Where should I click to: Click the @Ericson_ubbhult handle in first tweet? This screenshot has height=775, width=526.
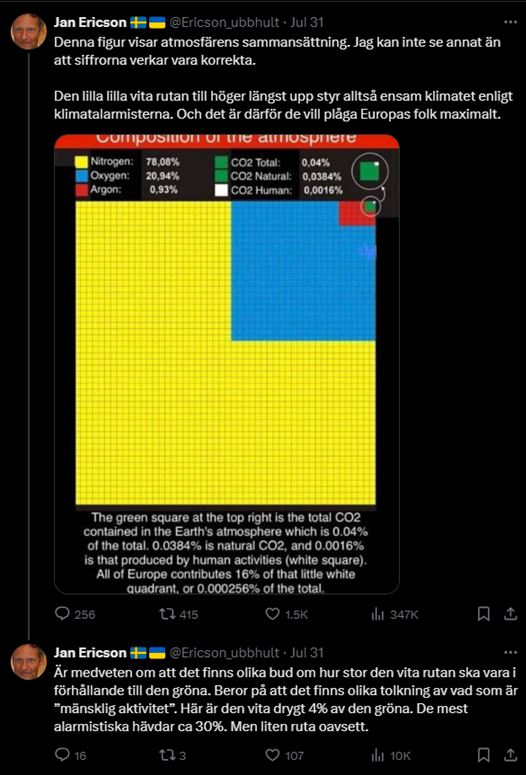(224, 22)
